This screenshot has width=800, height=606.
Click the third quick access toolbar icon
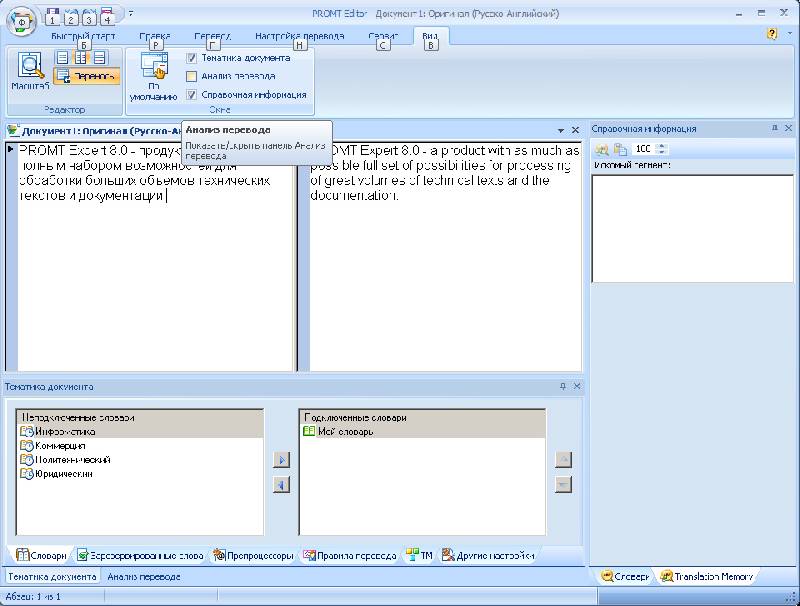(89, 15)
